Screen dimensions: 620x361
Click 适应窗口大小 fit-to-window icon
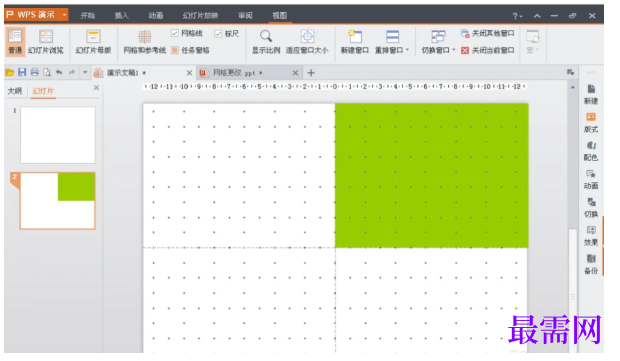307,36
